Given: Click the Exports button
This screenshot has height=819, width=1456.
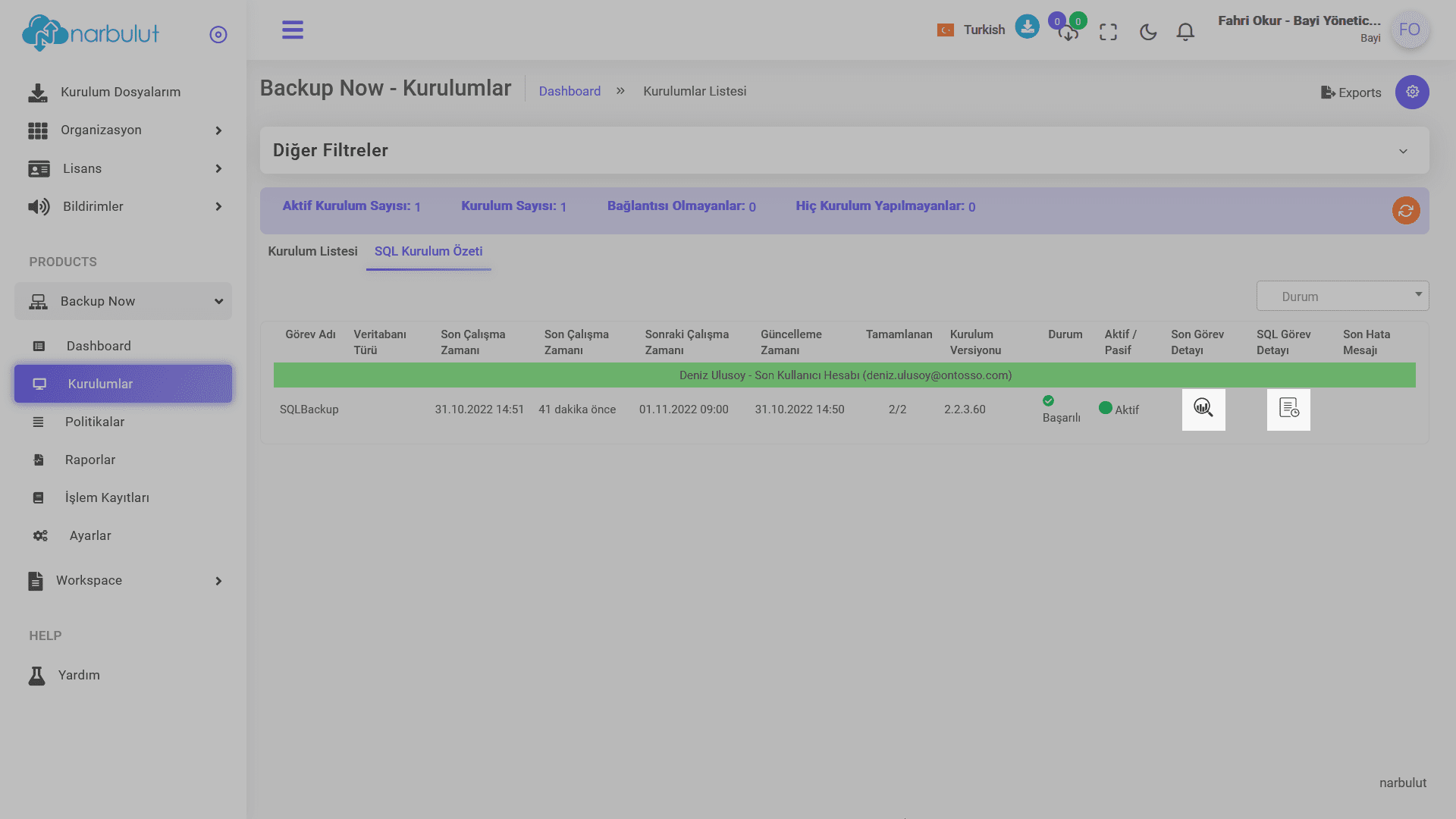Looking at the screenshot, I should (x=1351, y=93).
